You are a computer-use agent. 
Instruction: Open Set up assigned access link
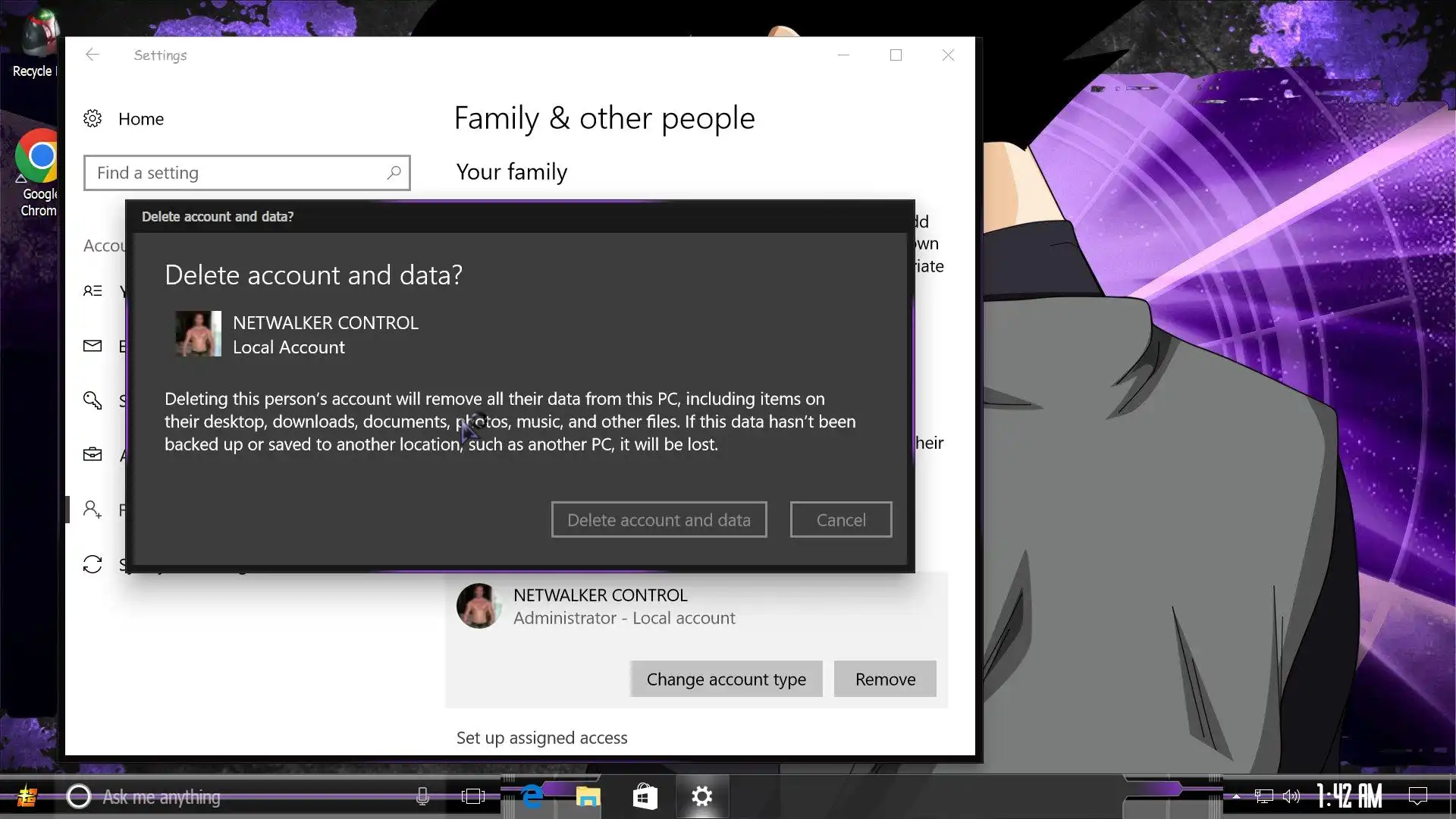coord(541,738)
